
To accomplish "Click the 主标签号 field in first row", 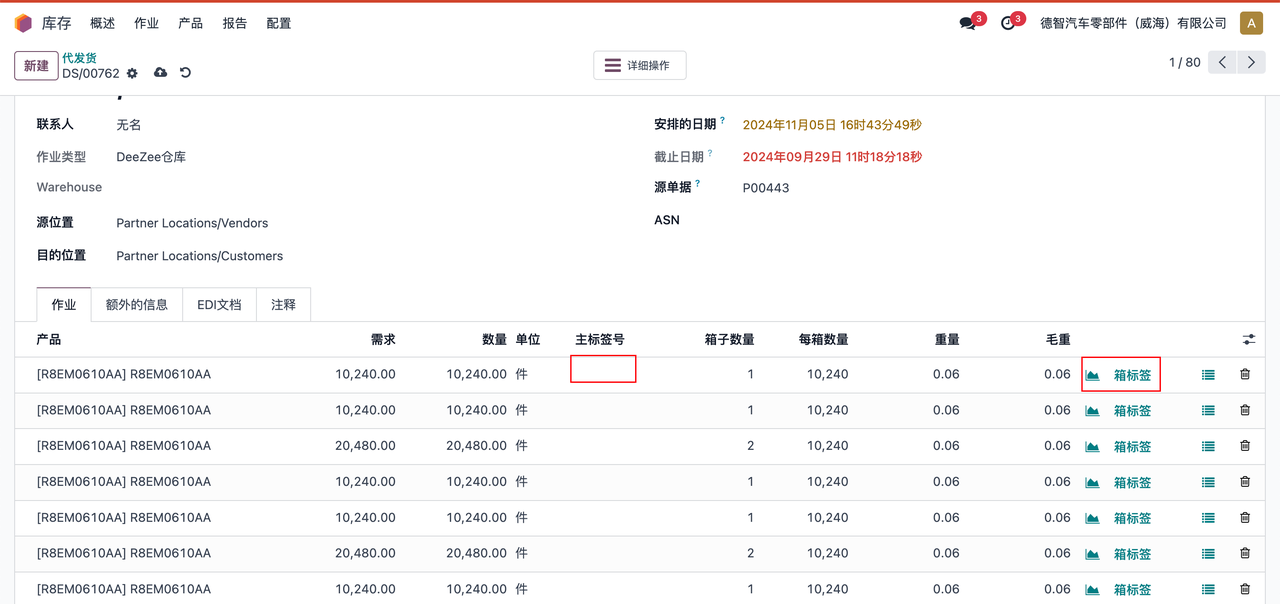I will [603, 369].
